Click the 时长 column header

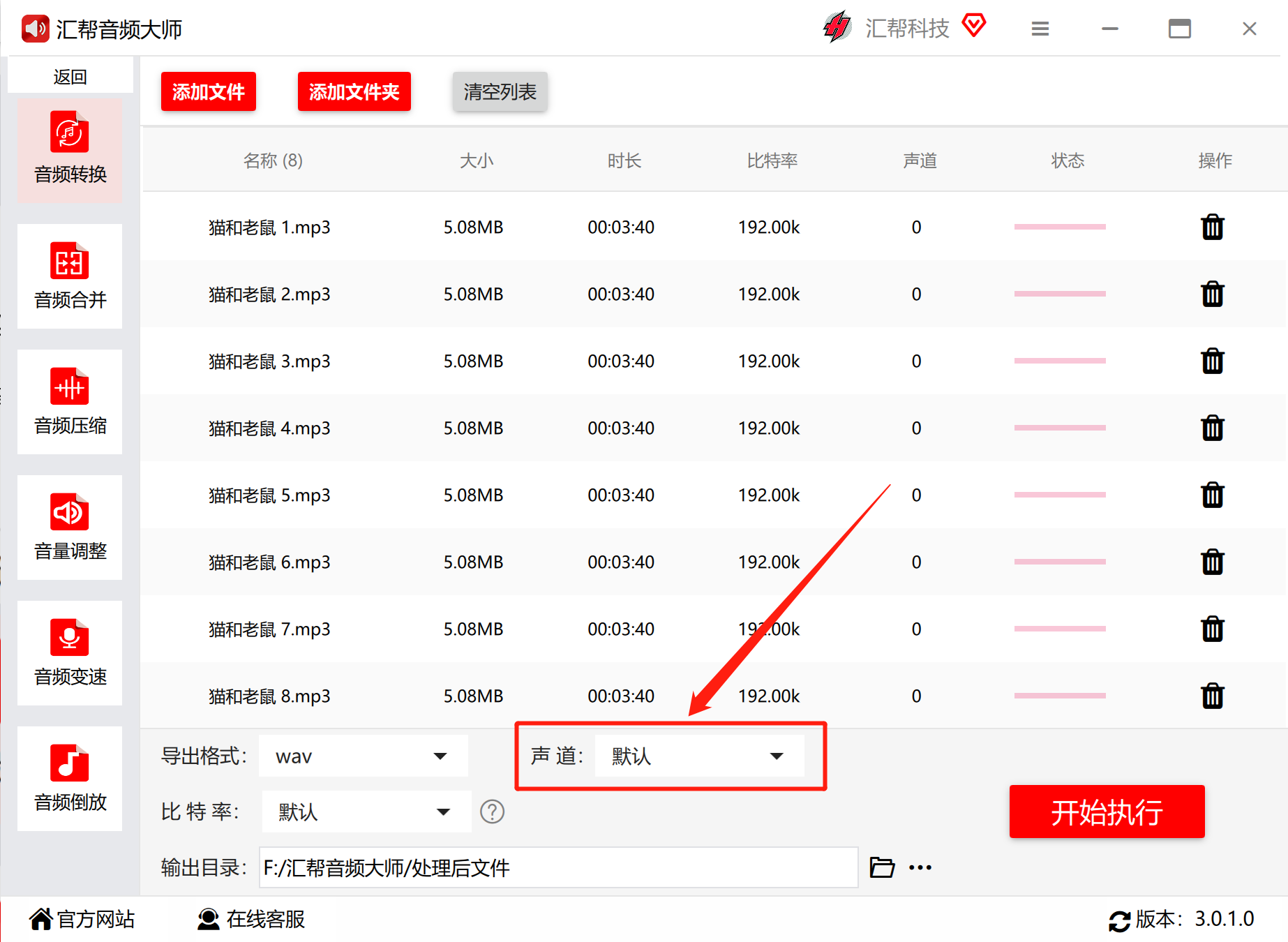click(x=624, y=160)
